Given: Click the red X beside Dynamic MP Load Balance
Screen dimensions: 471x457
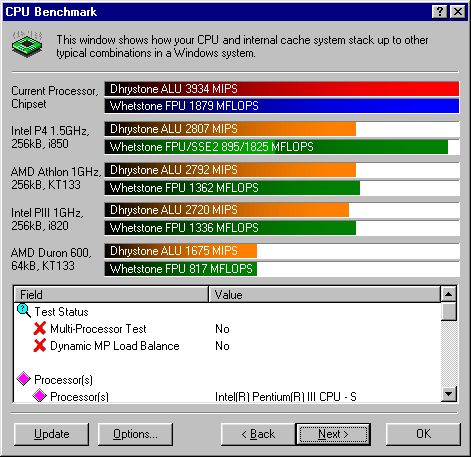Looking at the screenshot, I should click(x=40, y=346).
